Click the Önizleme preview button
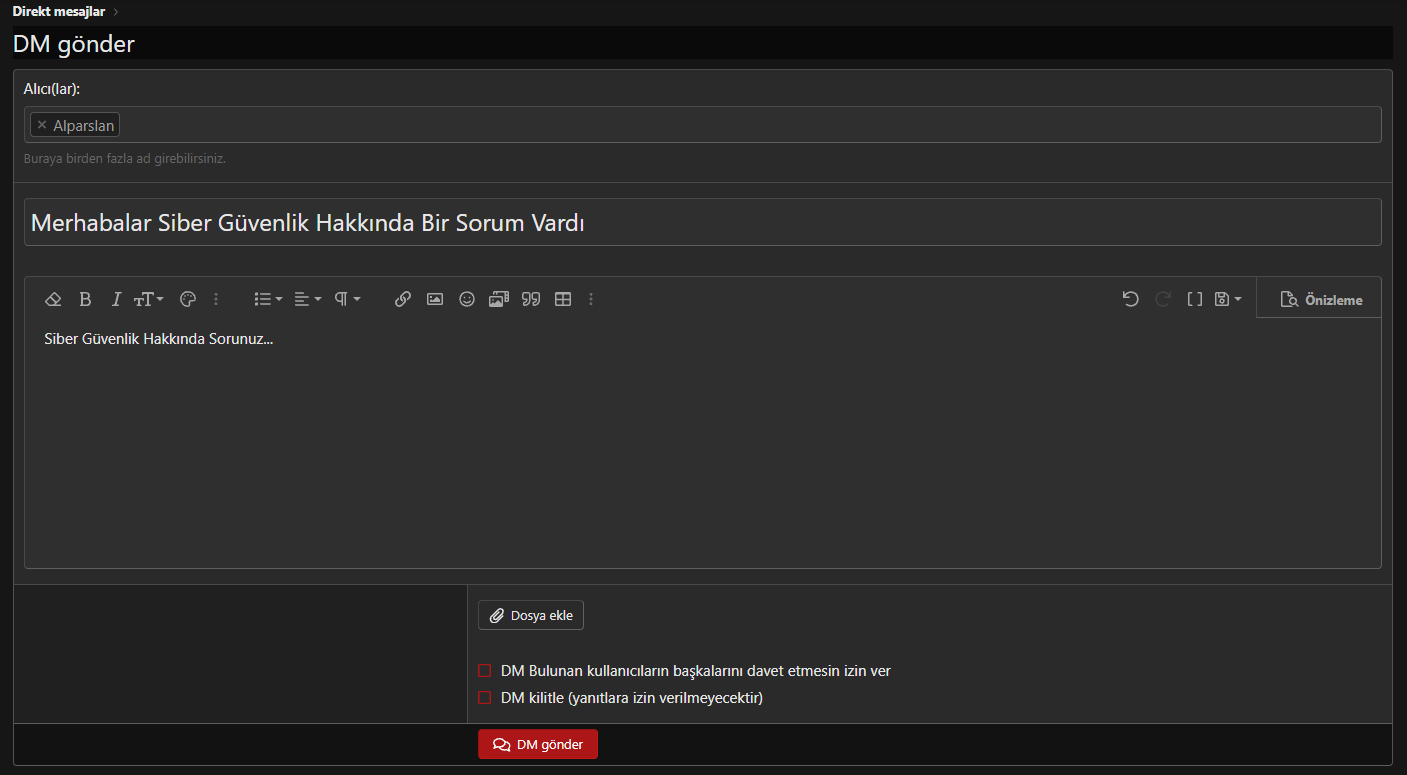The width and height of the screenshot is (1407, 775). 1320,299
